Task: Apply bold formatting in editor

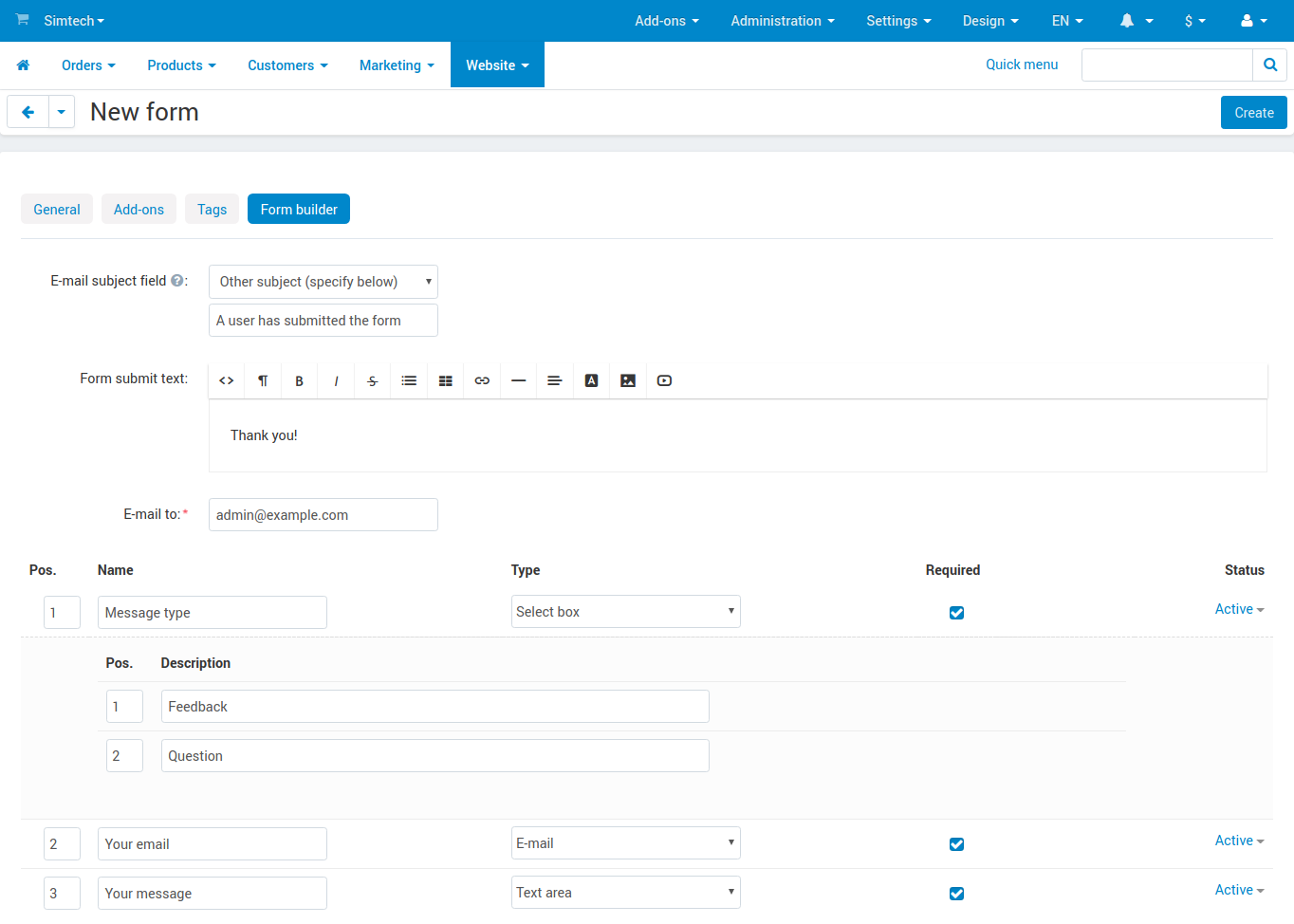Action: (x=299, y=380)
